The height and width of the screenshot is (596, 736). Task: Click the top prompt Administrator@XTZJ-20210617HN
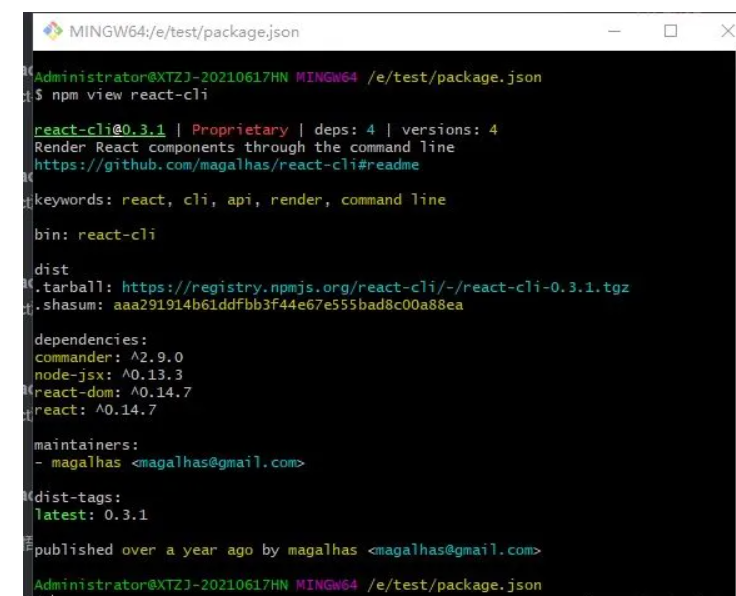pos(161,77)
